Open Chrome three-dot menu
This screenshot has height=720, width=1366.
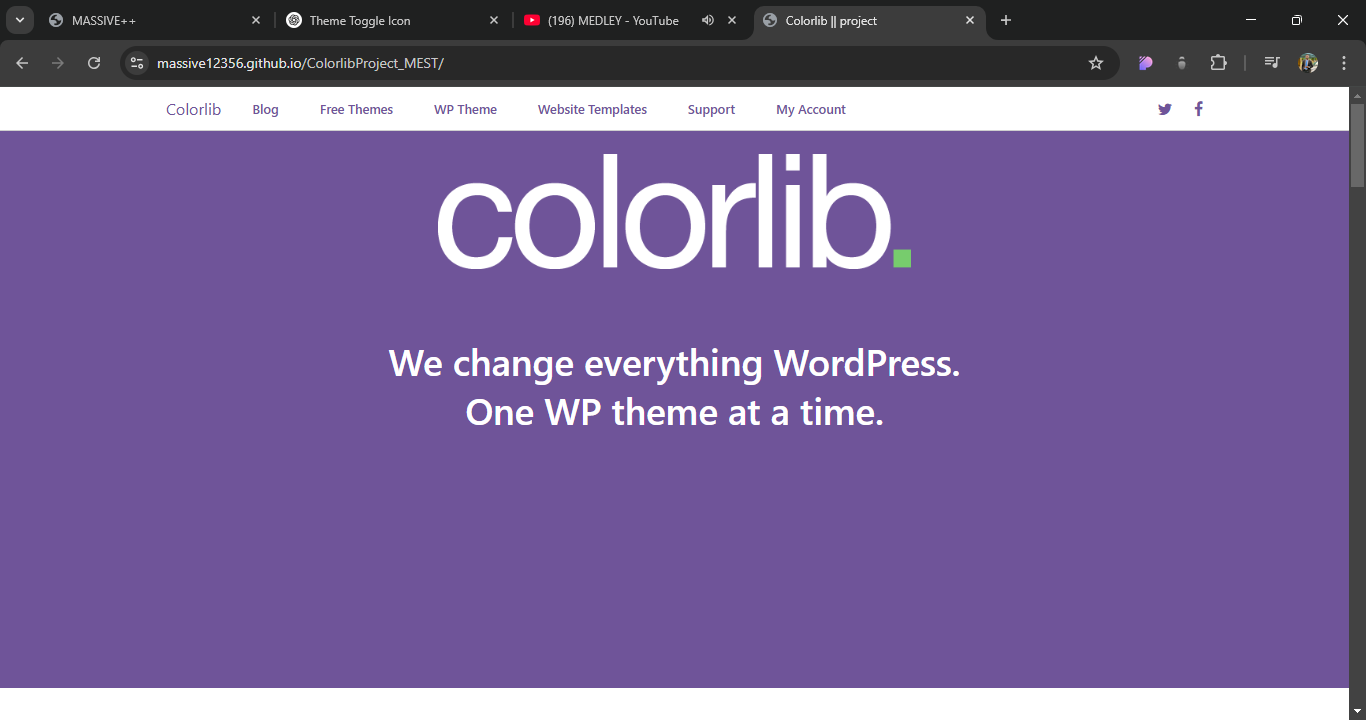click(1343, 63)
